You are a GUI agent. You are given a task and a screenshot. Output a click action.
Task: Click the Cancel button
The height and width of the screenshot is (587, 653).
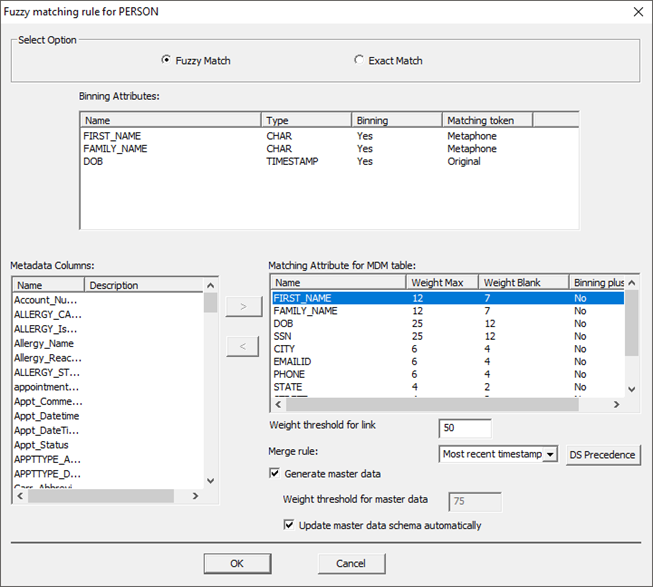click(351, 563)
